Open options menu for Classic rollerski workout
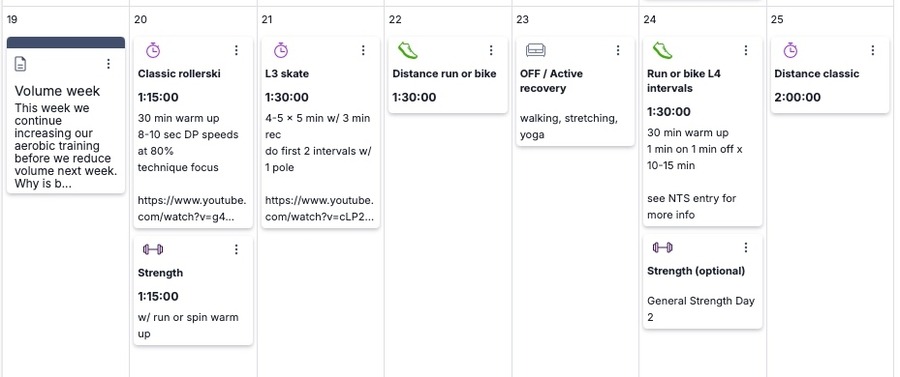 coord(236,50)
